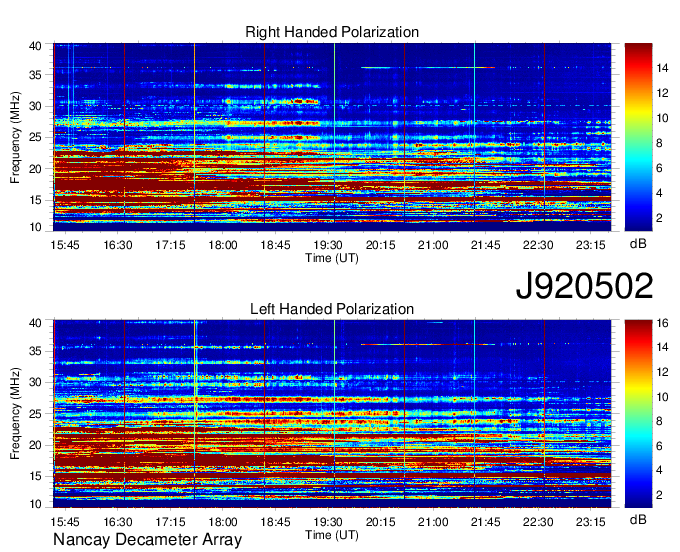The width and height of the screenshot is (680, 552).
Task: Click "6" on the Right Handed colorbar scale
Action: click(x=659, y=168)
